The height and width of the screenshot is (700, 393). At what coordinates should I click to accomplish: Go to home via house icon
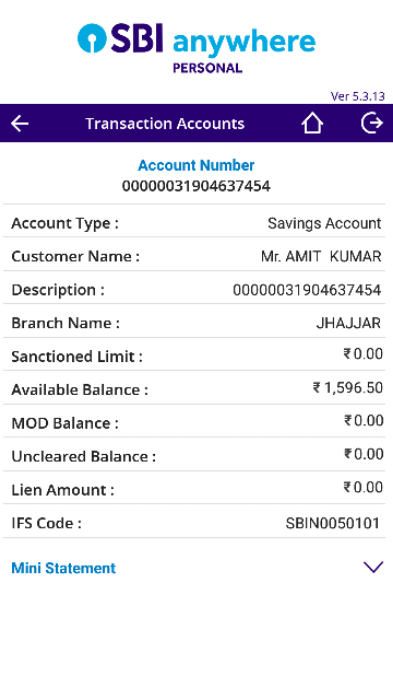[x=312, y=123]
